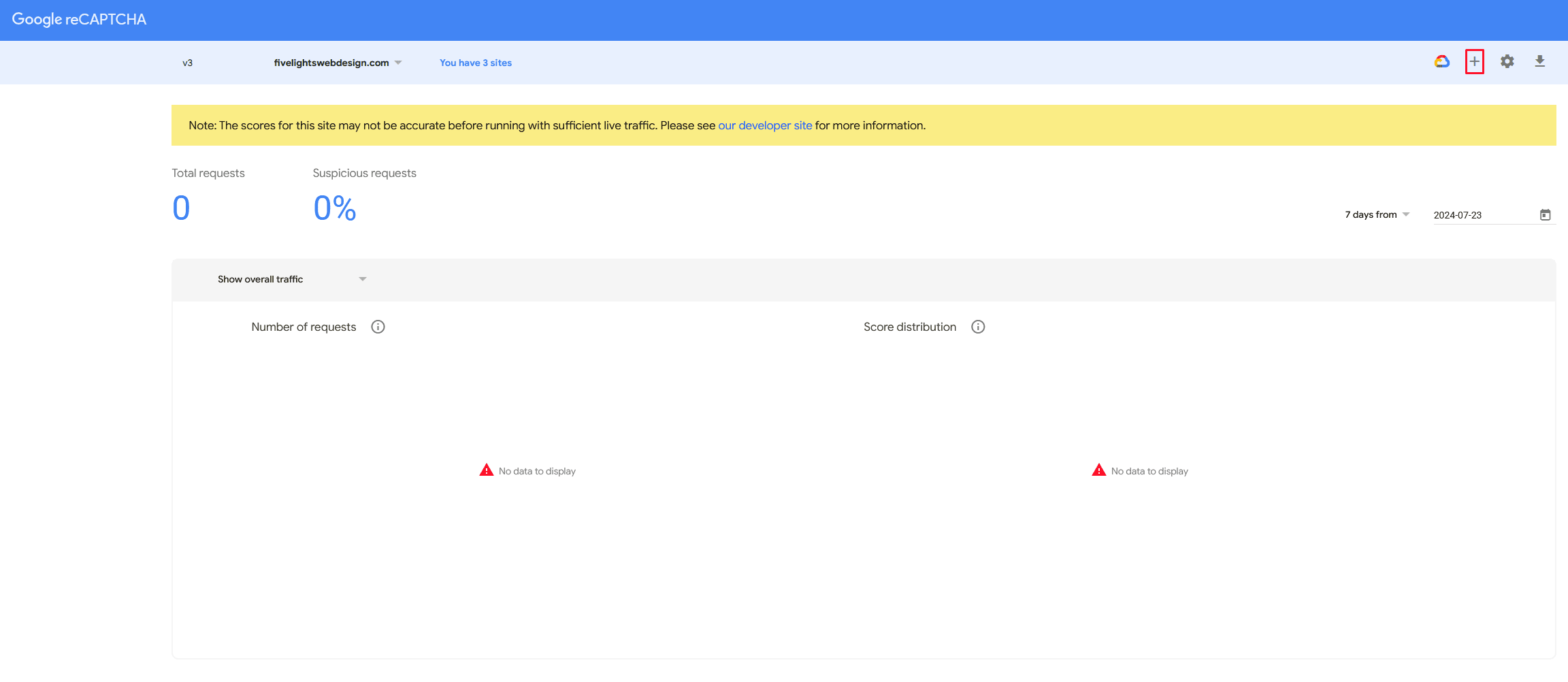Visit our developer site link
This screenshot has width=1568, height=682.
point(765,125)
